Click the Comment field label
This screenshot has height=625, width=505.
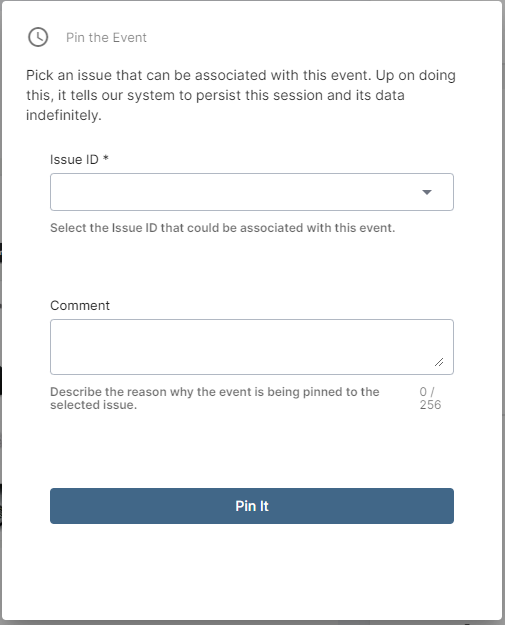click(80, 305)
